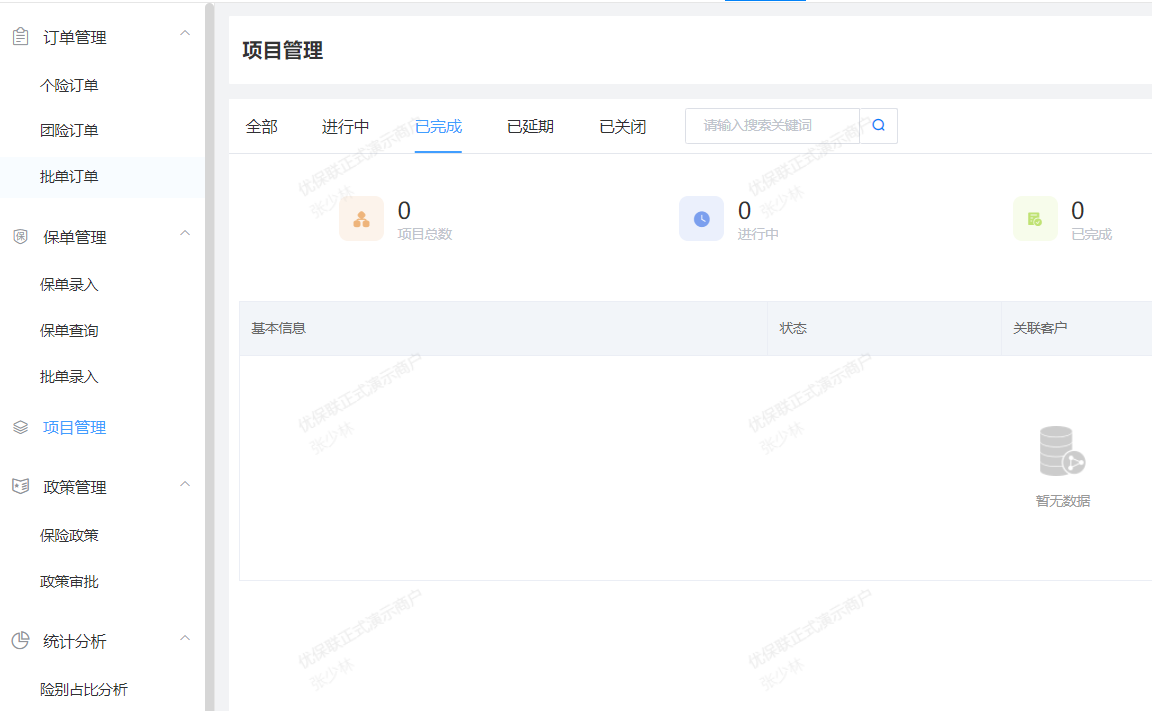
Task: Open 政策审批 in the sidebar
Action: [69, 582]
